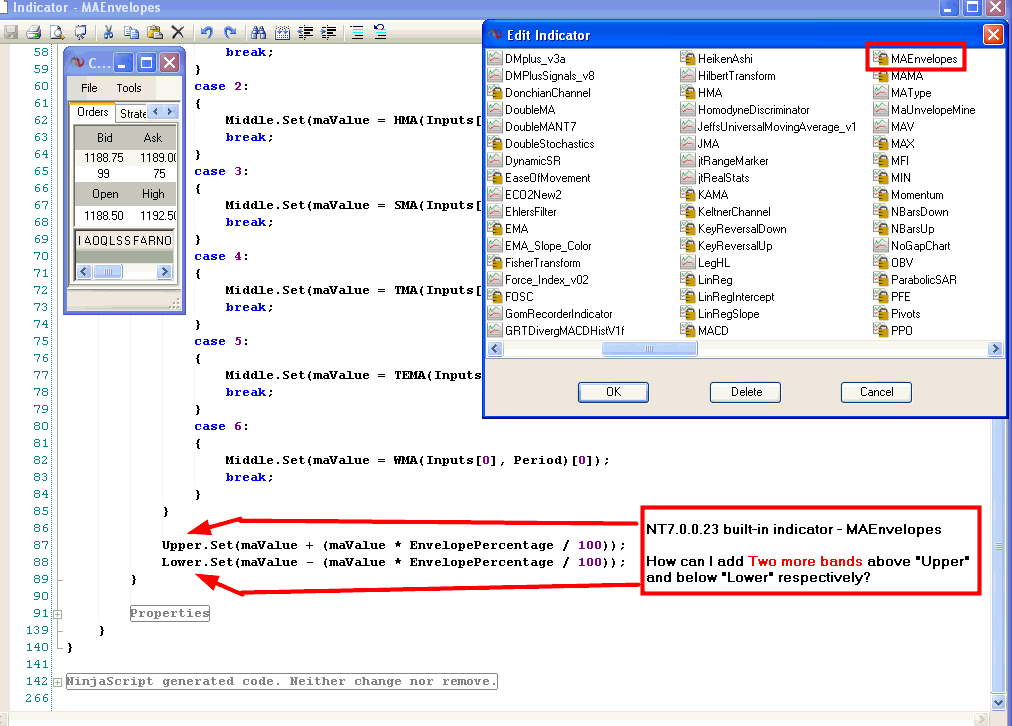Select HeikenAshi indicator entry
1012x726 pixels.
click(x=725, y=59)
